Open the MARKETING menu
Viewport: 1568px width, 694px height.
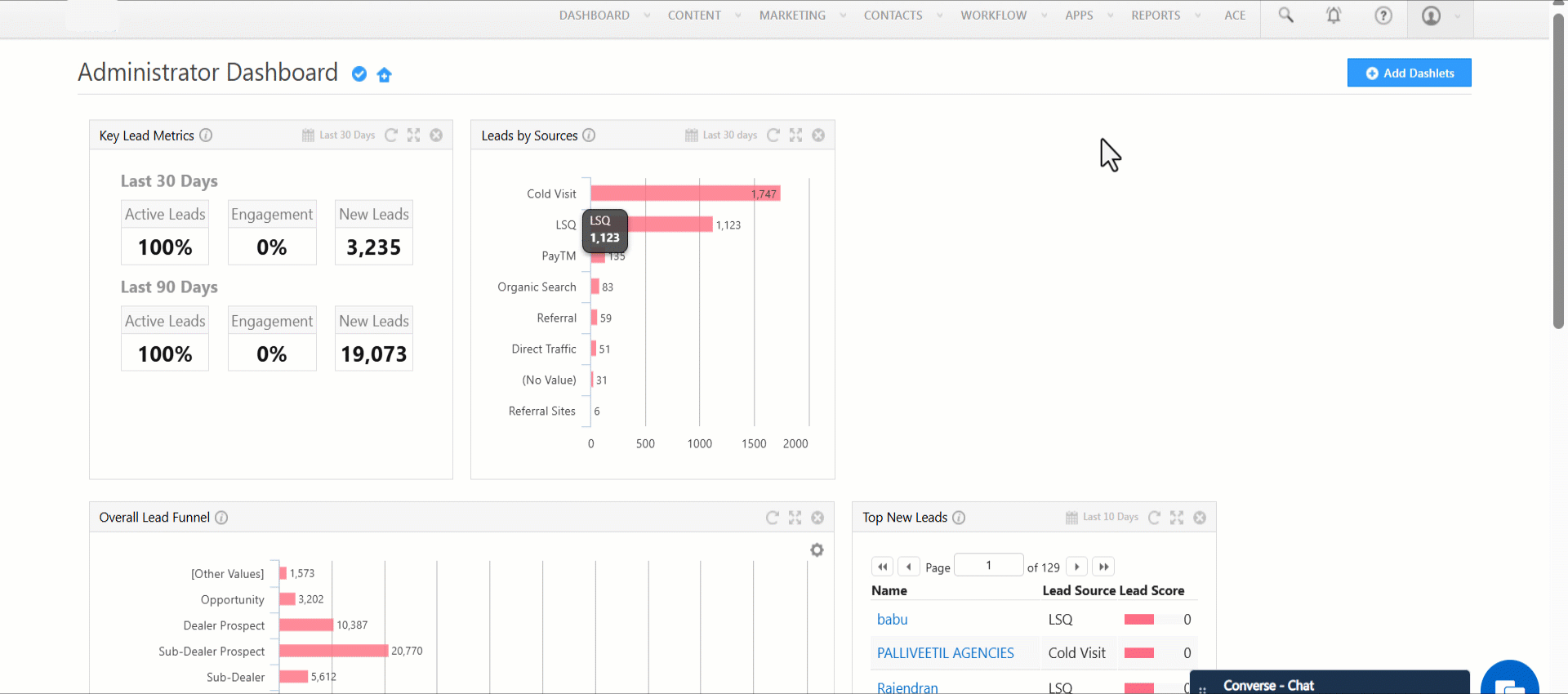pyautogui.click(x=792, y=16)
